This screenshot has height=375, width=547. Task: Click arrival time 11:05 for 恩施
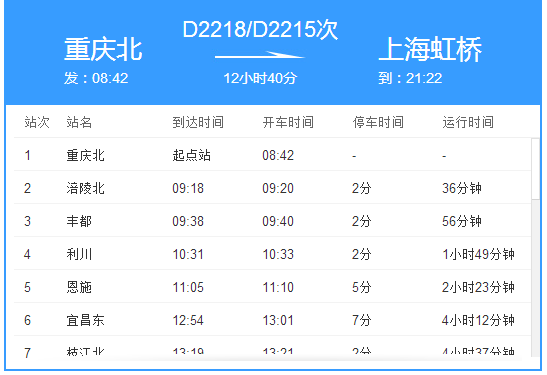tap(188, 287)
